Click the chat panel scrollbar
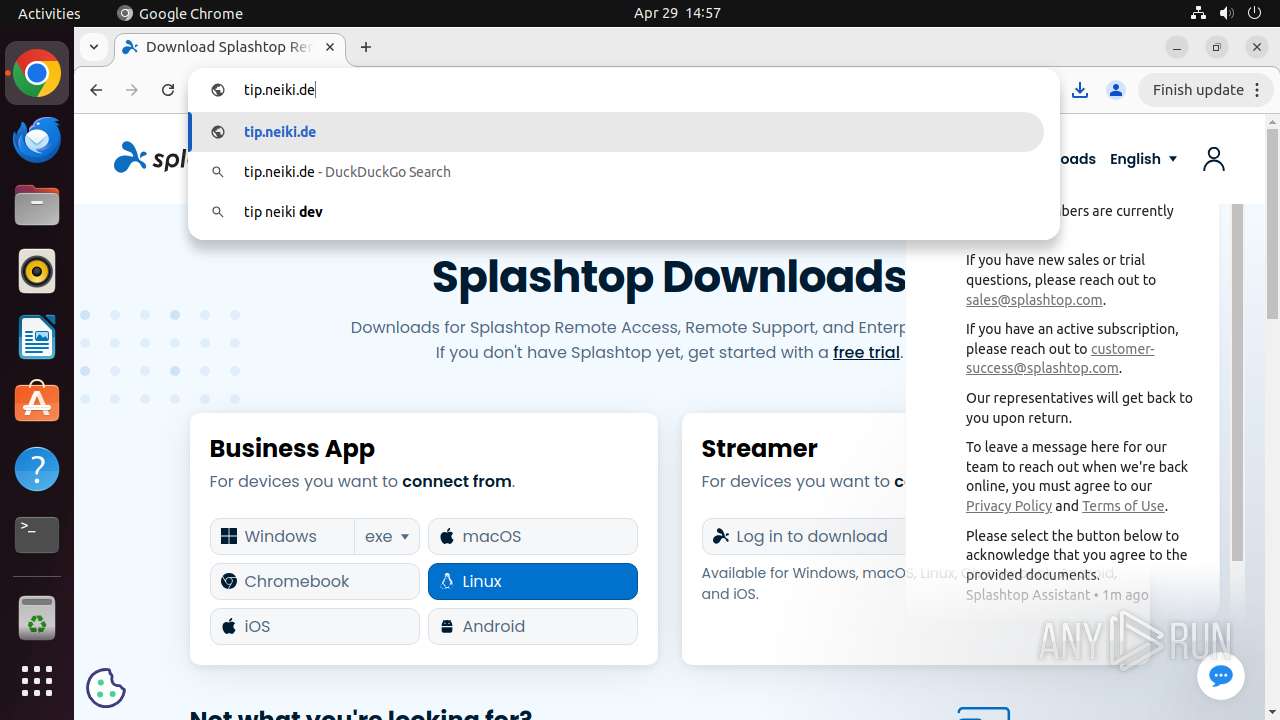This screenshot has width=1280, height=720. pos(1237,380)
